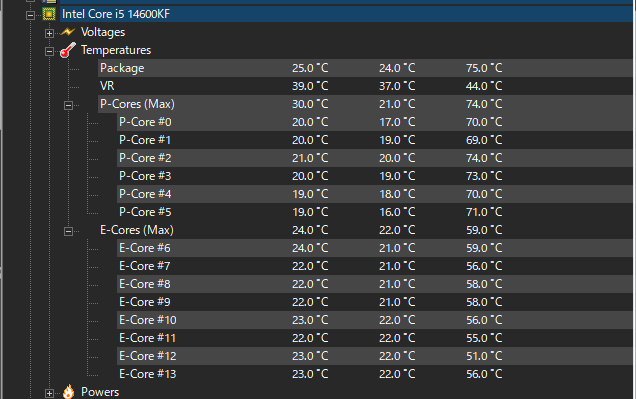Click Package current value 25.0 °C
Screen dimensions: 636x399
point(310,68)
